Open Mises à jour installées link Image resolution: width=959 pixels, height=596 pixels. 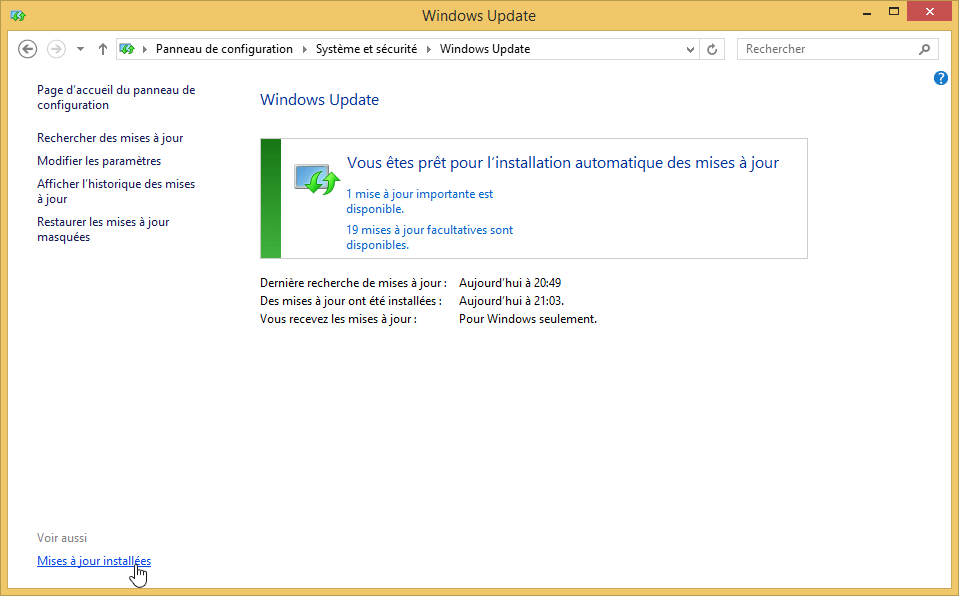click(94, 561)
